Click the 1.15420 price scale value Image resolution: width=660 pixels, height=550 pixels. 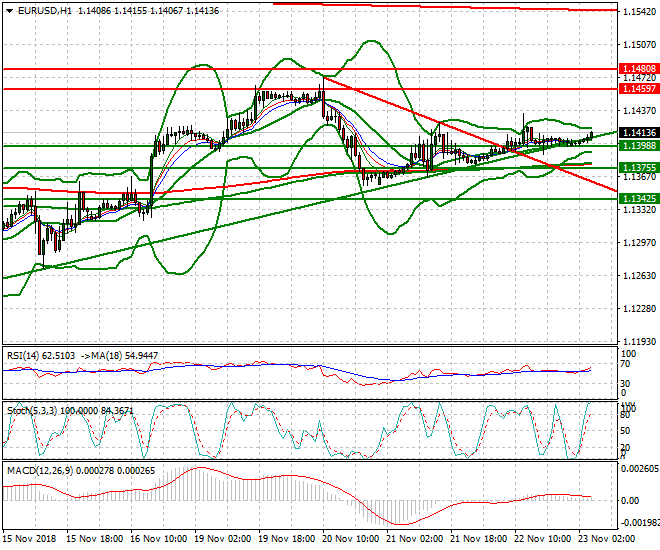tap(639, 11)
